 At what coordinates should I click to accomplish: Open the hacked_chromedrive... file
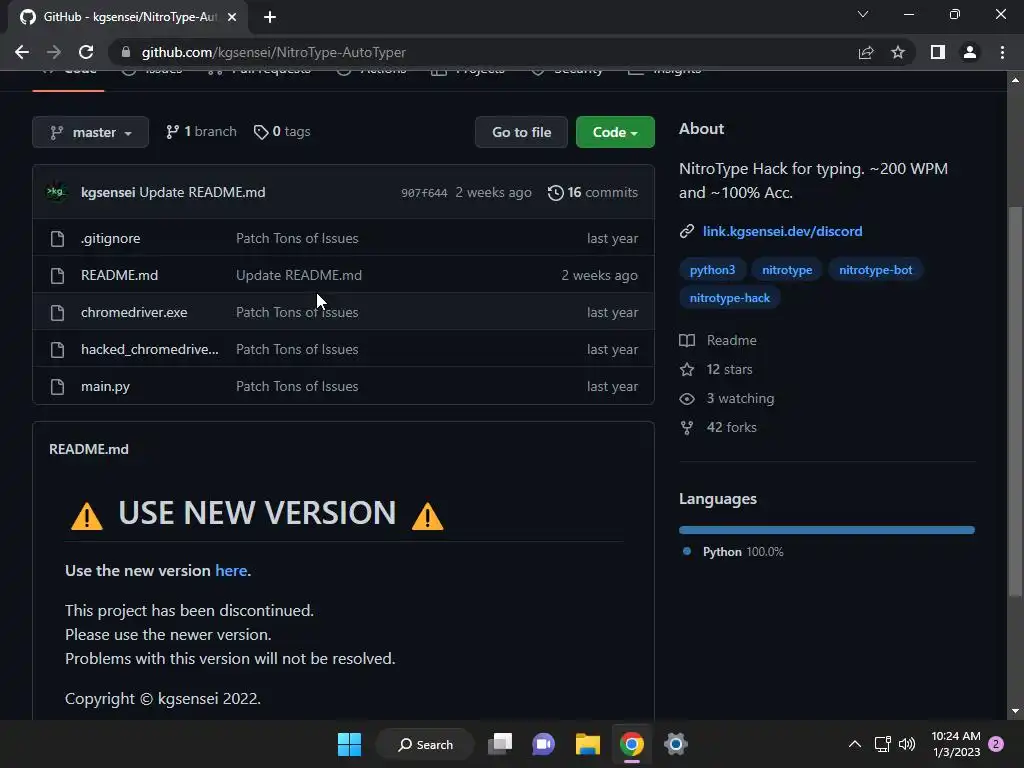[x=150, y=349]
